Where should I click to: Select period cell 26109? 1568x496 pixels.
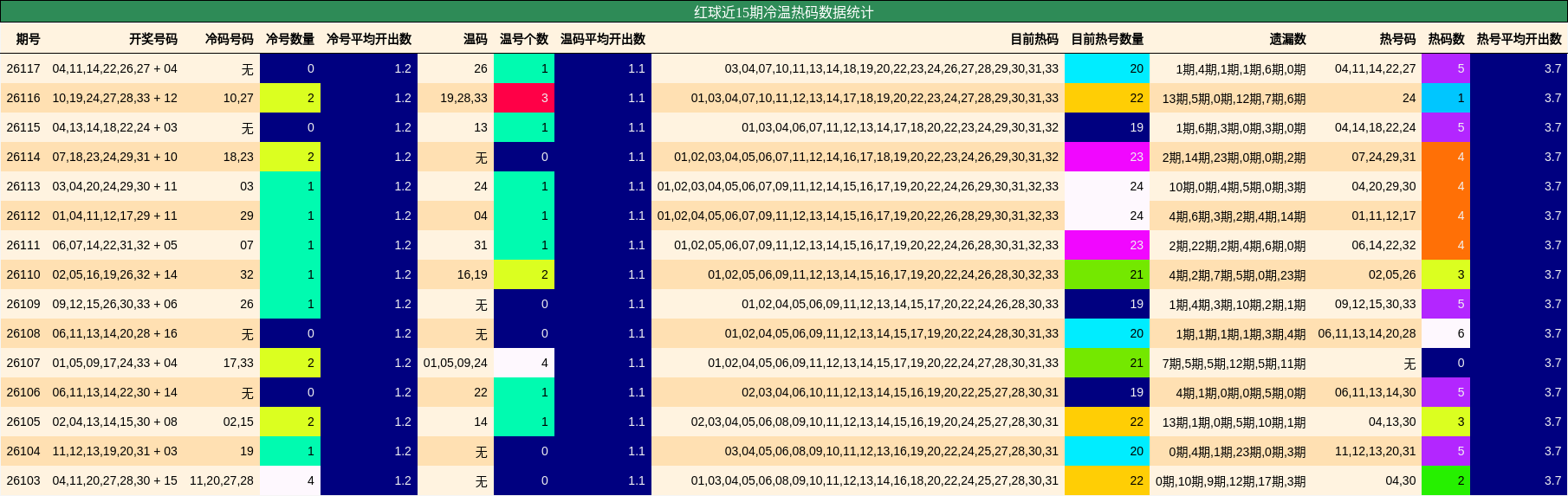[23, 304]
